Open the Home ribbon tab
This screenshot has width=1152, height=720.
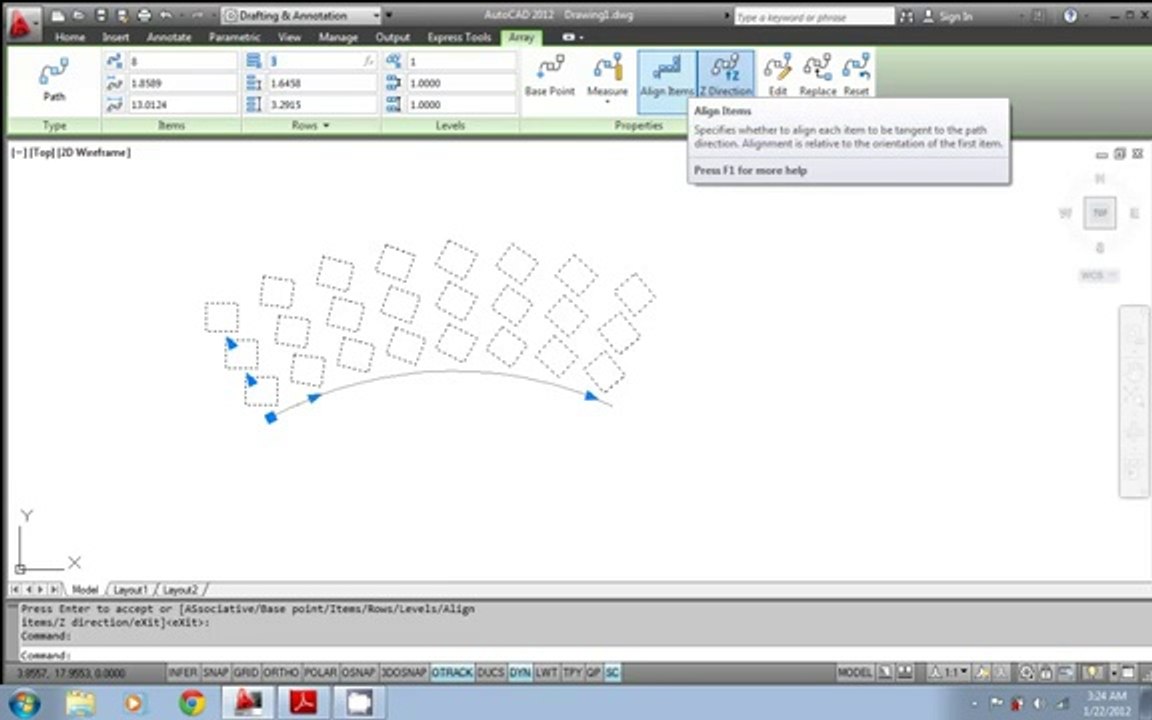pyautogui.click(x=70, y=37)
